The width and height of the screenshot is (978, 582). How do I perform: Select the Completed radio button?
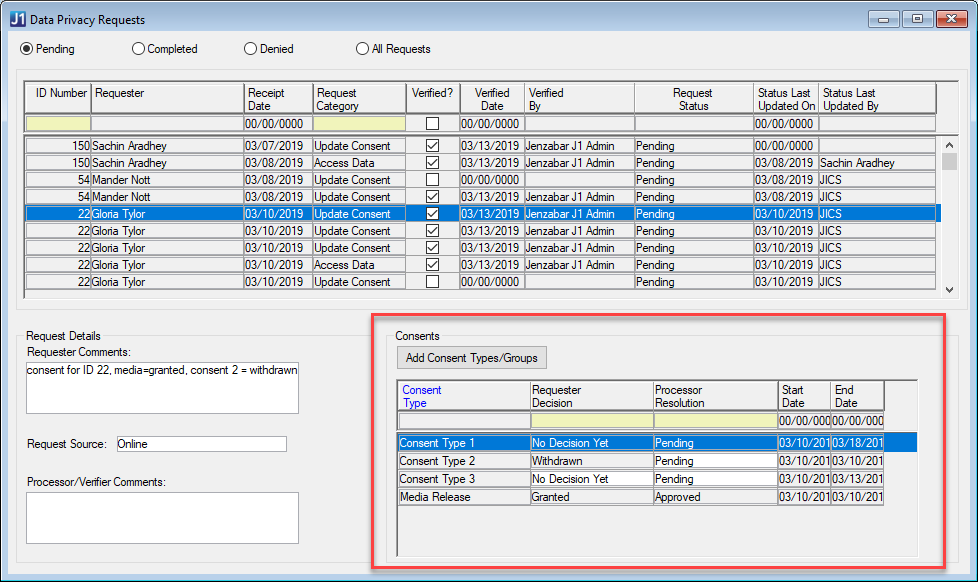139,49
